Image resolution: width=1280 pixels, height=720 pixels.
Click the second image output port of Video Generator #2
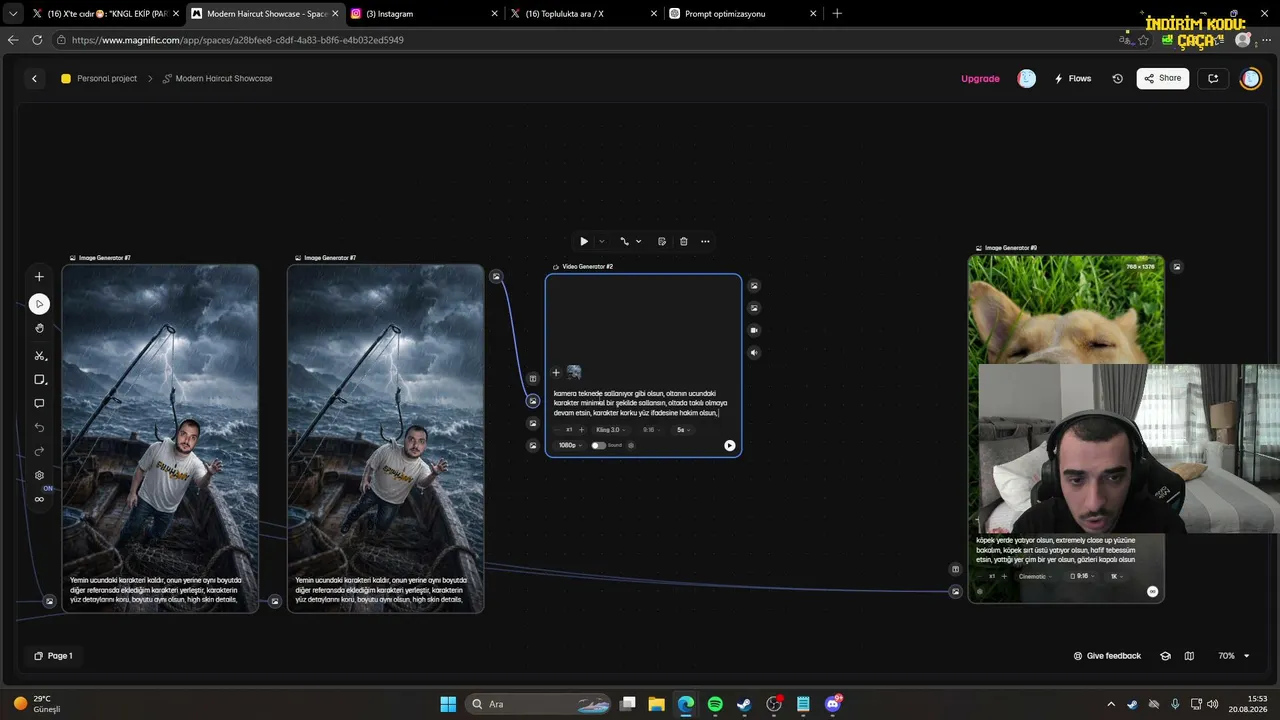[754, 308]
